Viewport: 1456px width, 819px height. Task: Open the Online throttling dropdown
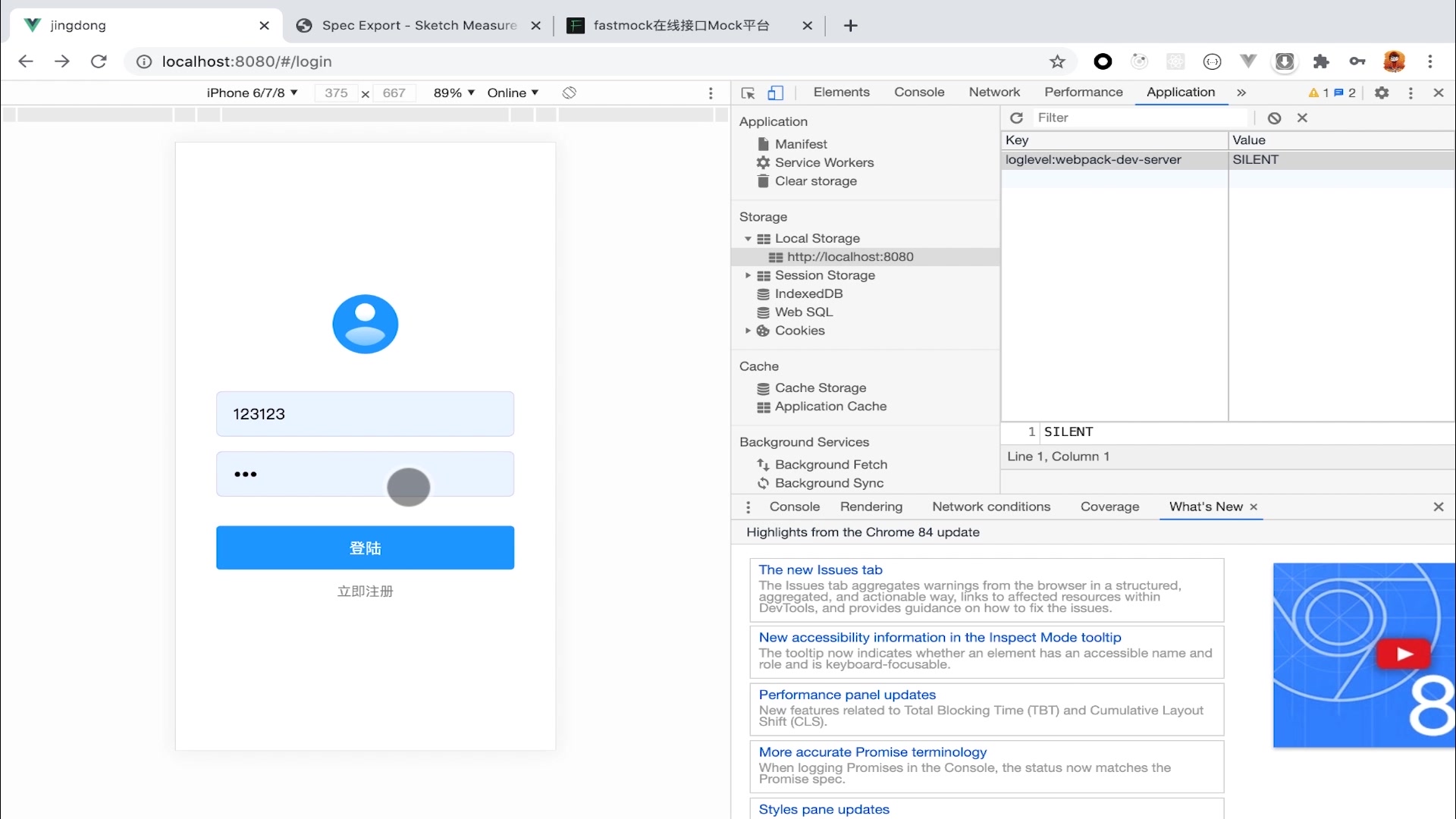pos(513,93)
